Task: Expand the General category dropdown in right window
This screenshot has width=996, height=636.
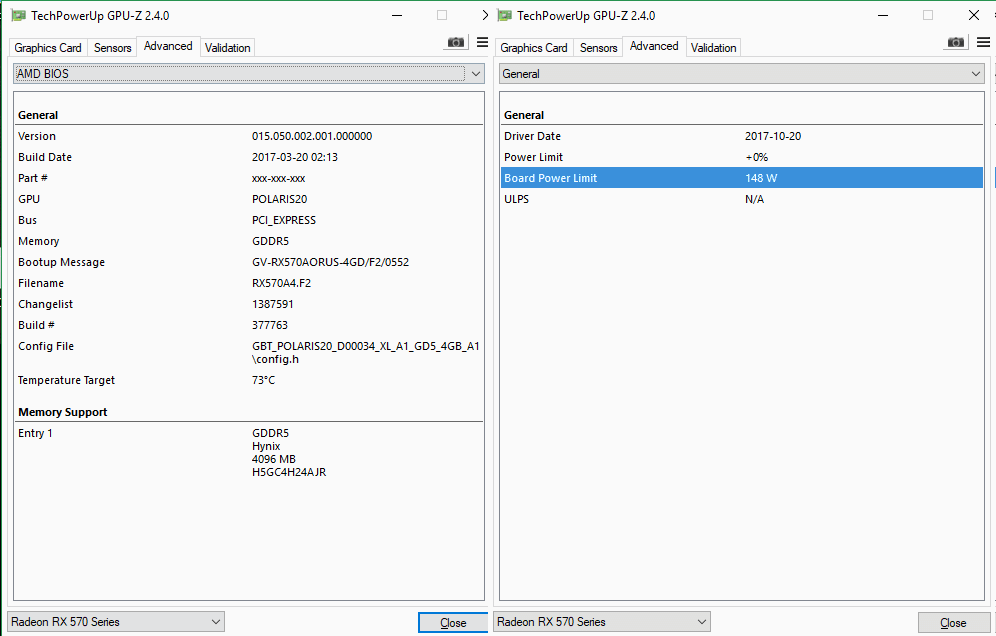Action: pyautogui.click(x=742, y=74)
